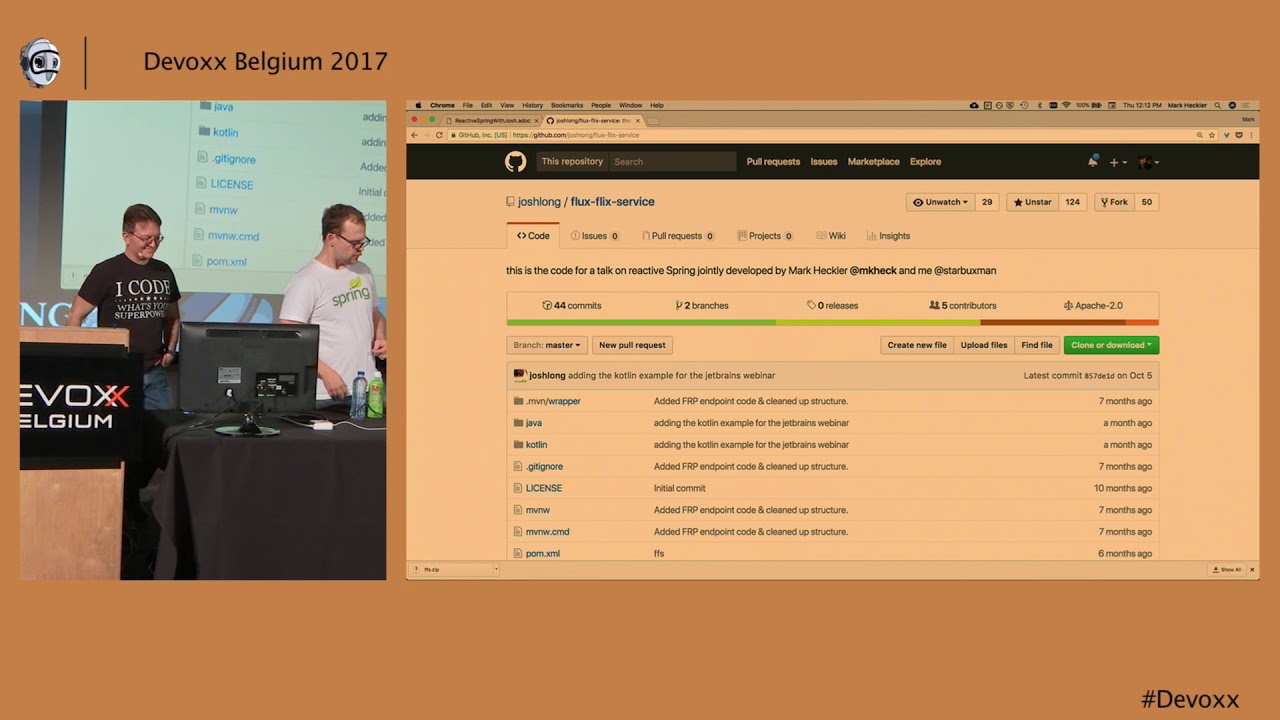The height and width of the screenshot is (720, 1280).
Task: Open the 2 branches link
Action: 702,306
